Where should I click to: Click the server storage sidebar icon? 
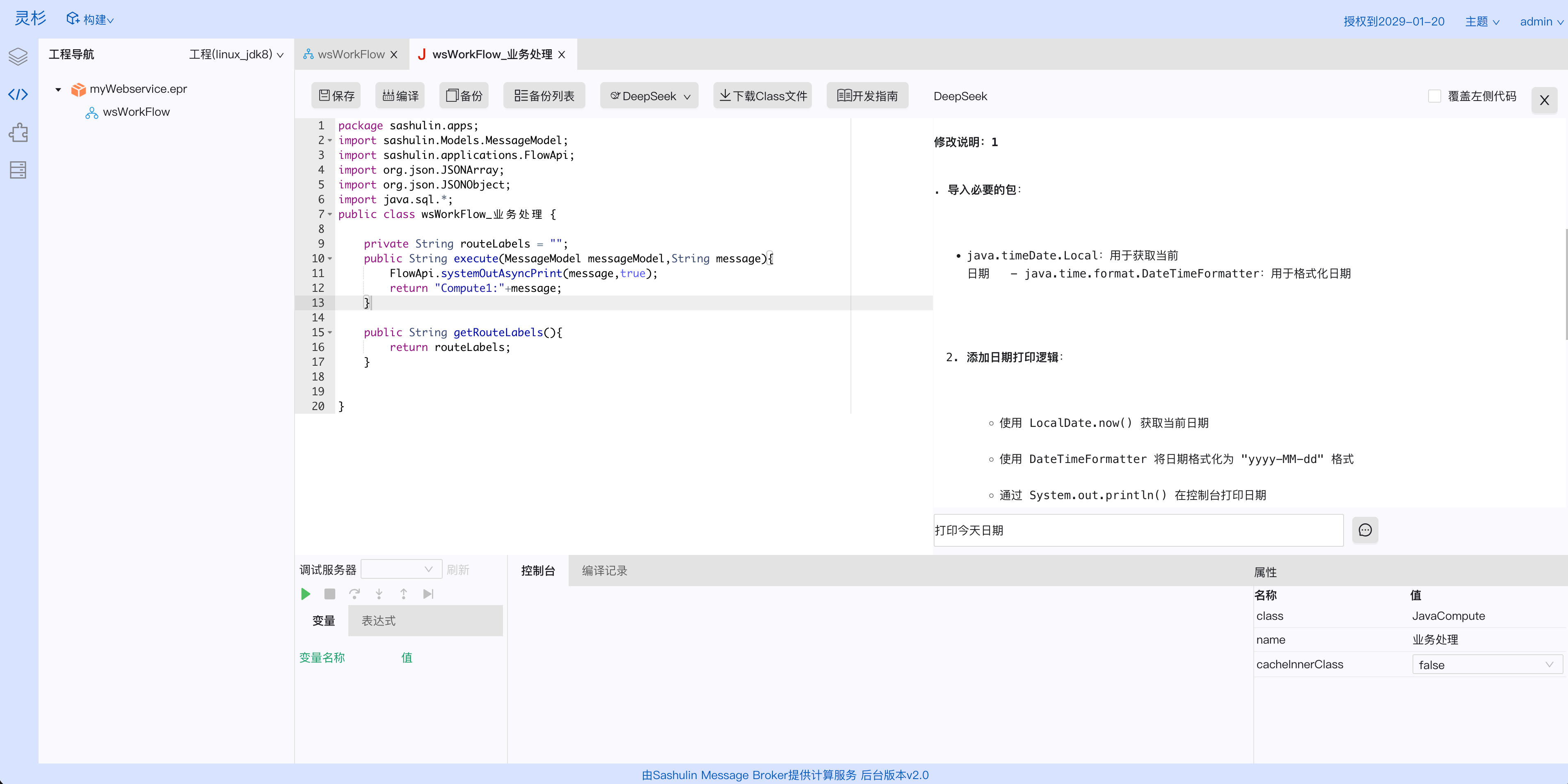click(18, 170)
